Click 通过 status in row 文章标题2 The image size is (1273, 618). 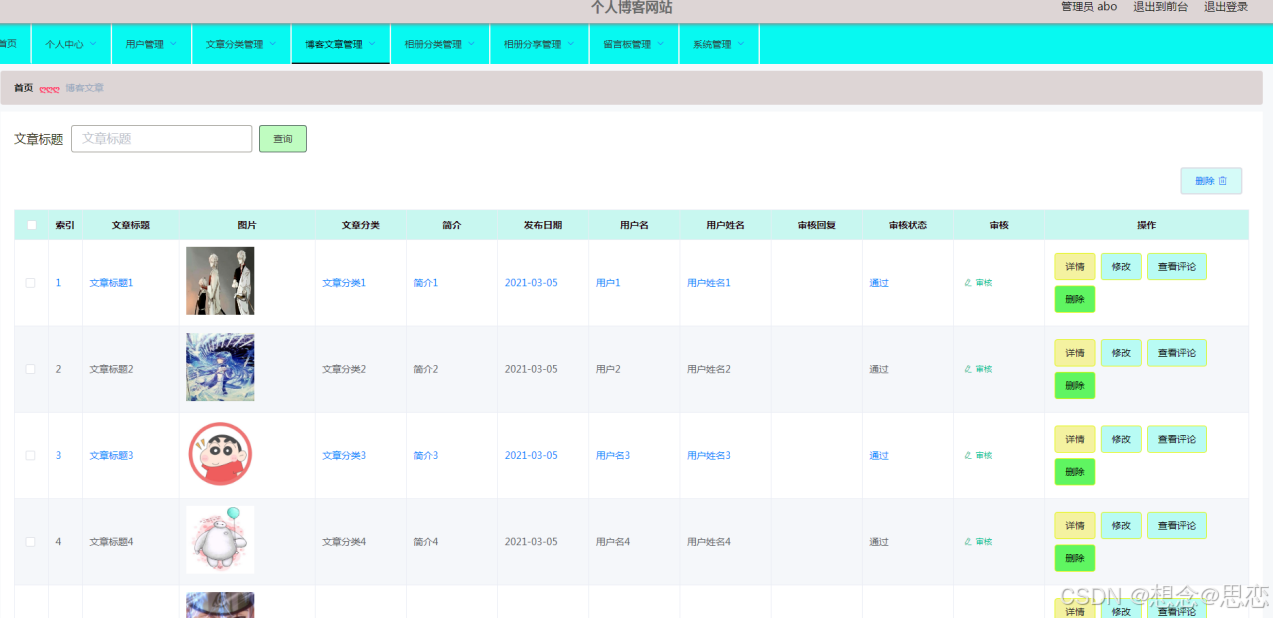point(879,369)
